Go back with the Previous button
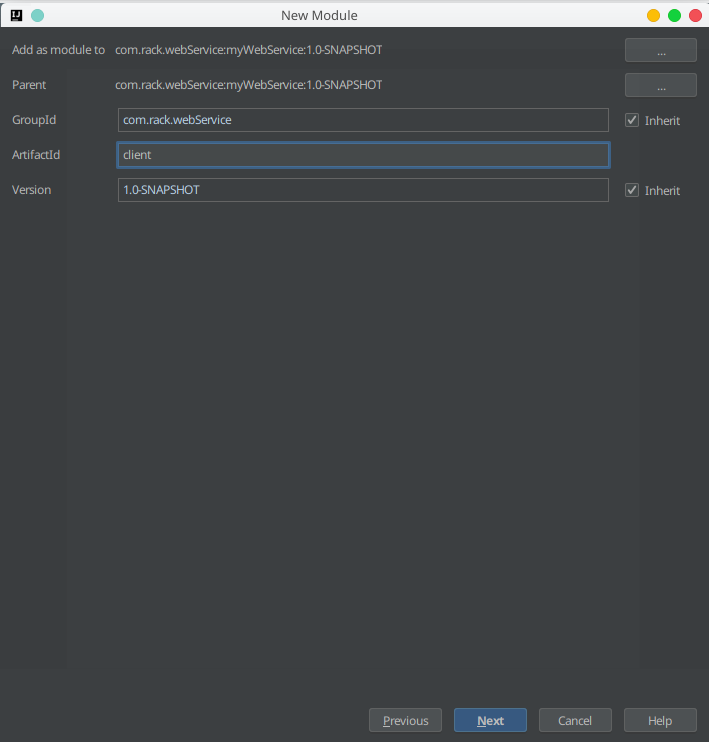709x742 pixels. (x=405, y=720)
